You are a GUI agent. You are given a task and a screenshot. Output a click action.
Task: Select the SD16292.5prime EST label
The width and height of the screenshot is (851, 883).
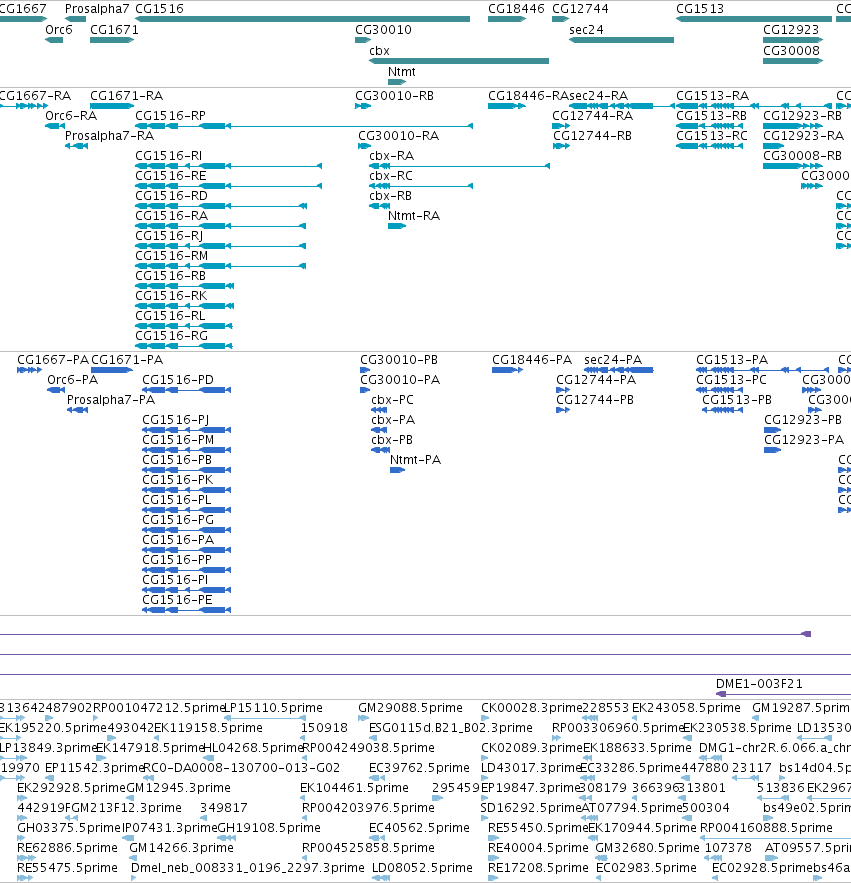coord(530,808)
